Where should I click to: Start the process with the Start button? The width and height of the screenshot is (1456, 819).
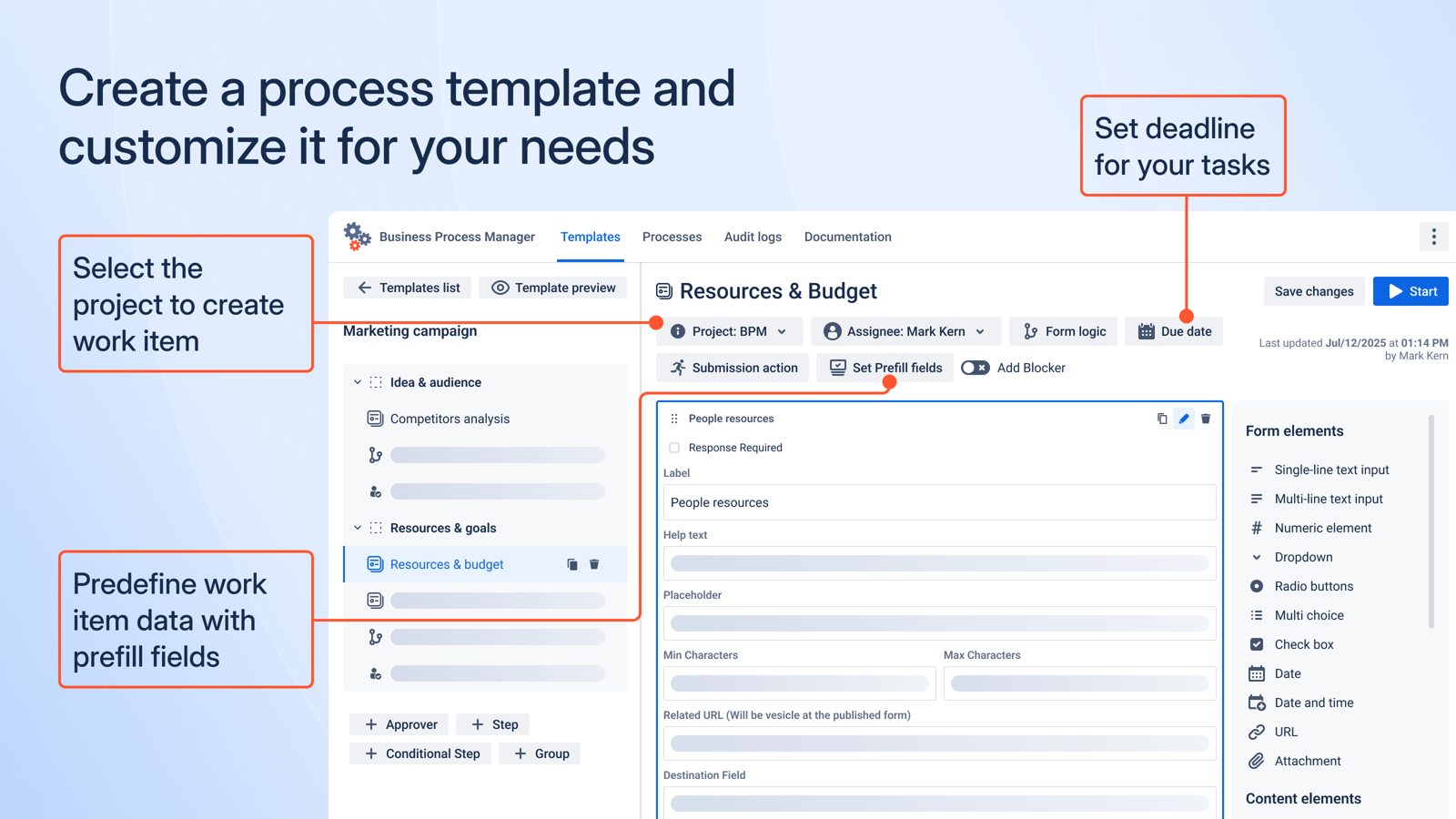coord(1410,291)
